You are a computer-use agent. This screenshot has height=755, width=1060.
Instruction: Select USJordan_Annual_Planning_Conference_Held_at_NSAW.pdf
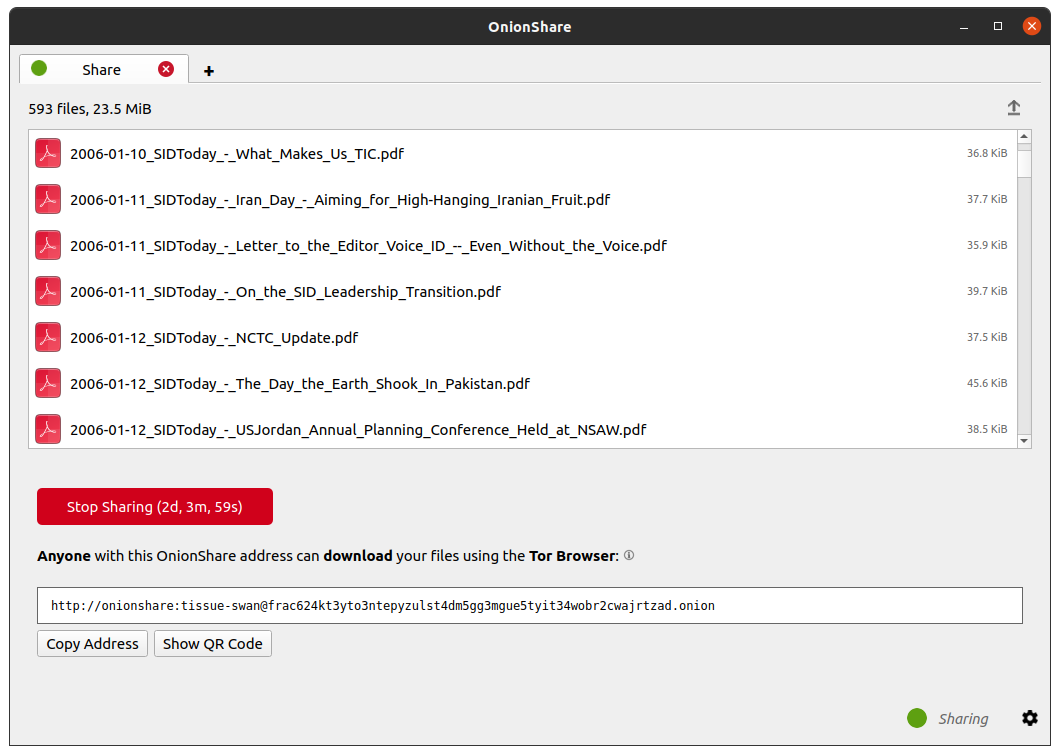(358, 429)
